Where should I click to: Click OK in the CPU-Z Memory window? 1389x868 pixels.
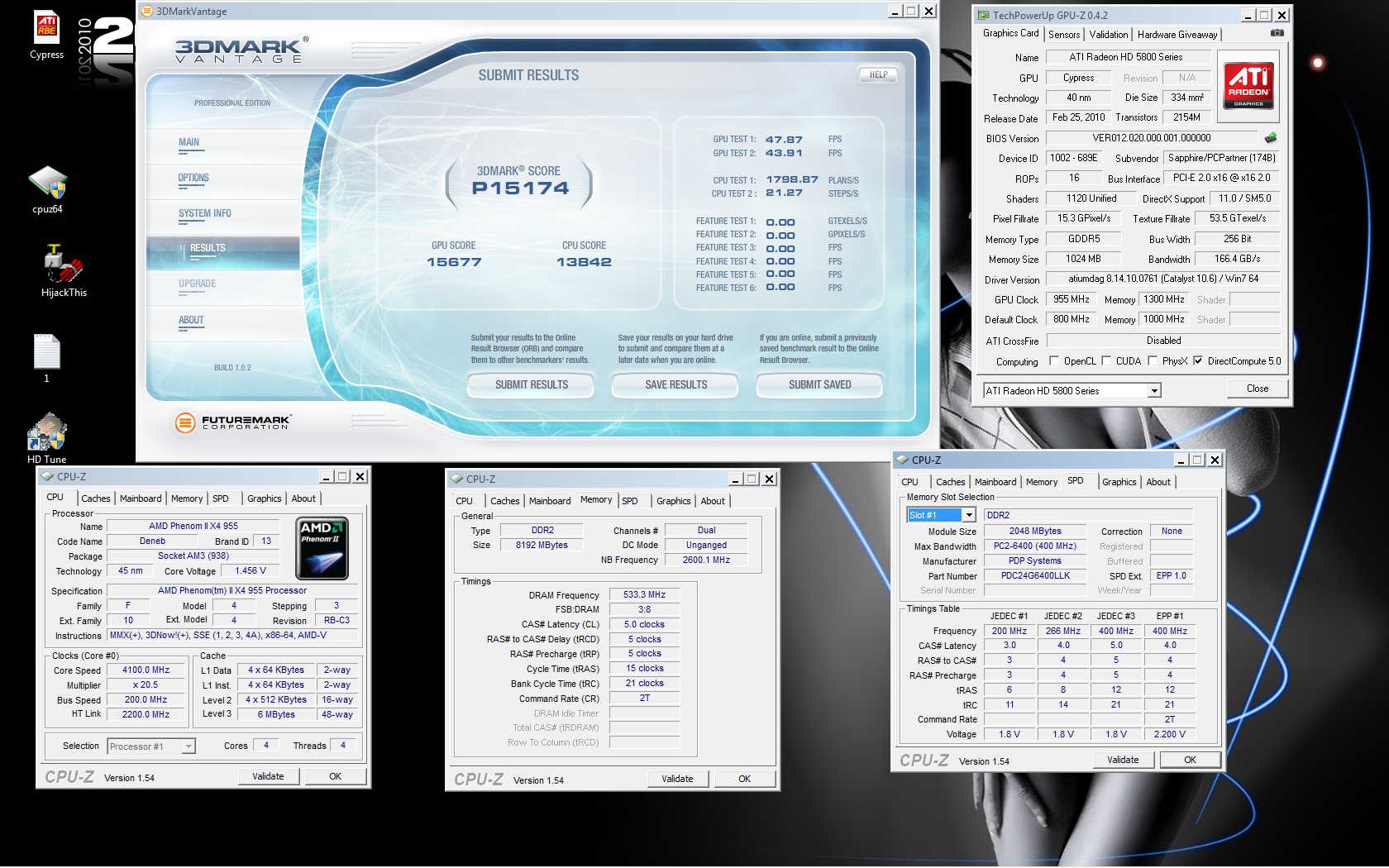pos(744,779)
